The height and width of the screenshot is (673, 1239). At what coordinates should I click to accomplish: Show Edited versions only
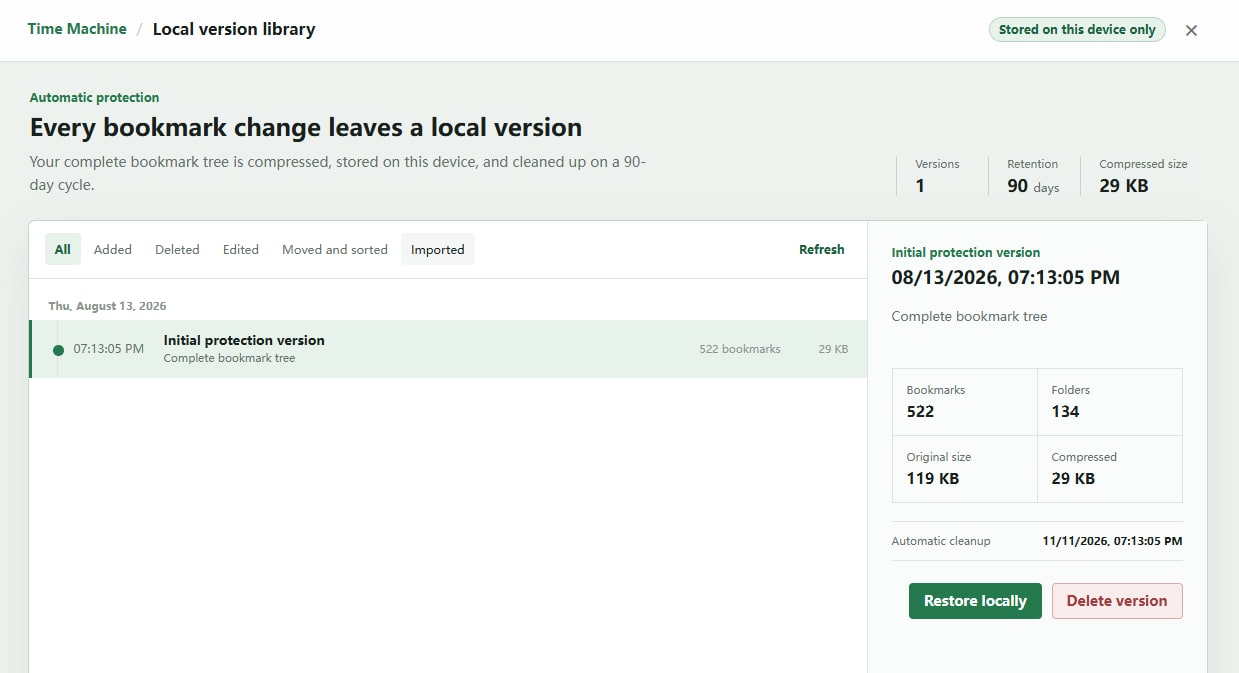point(241,249)
